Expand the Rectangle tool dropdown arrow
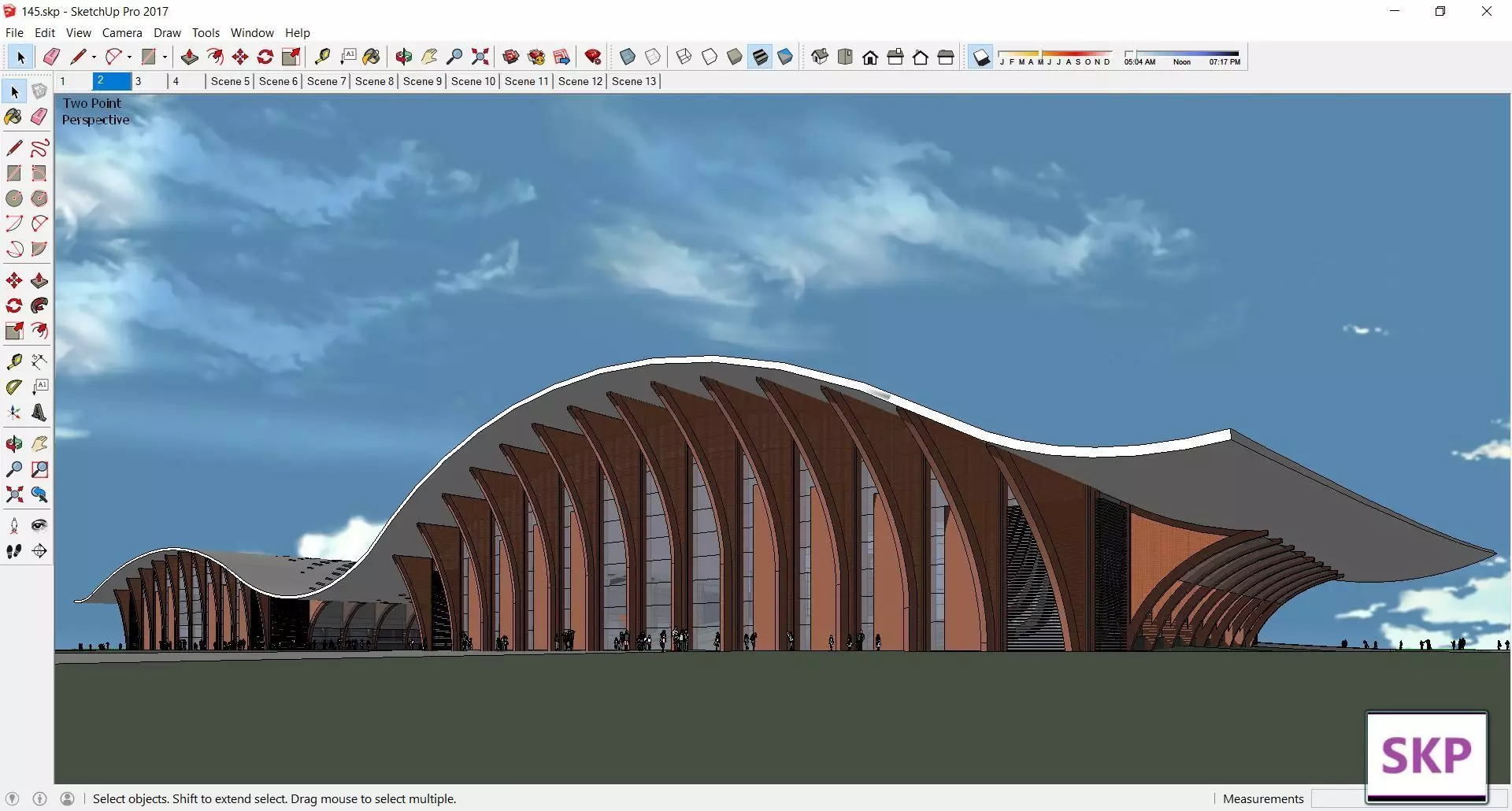Screen dimensions: 1512x811 pos(165,57)
